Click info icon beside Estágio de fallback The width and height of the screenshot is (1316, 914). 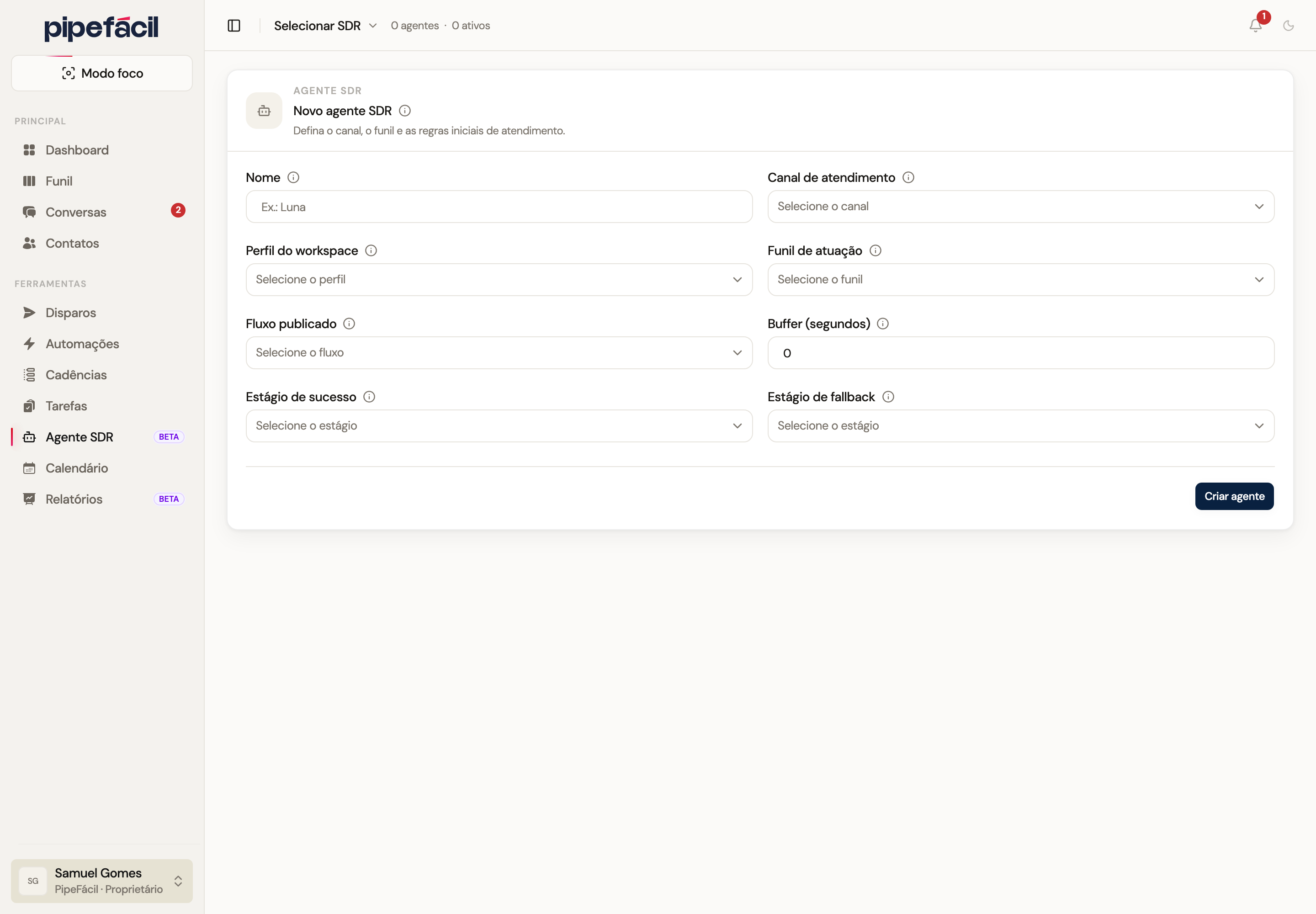(x=888, y=397)
